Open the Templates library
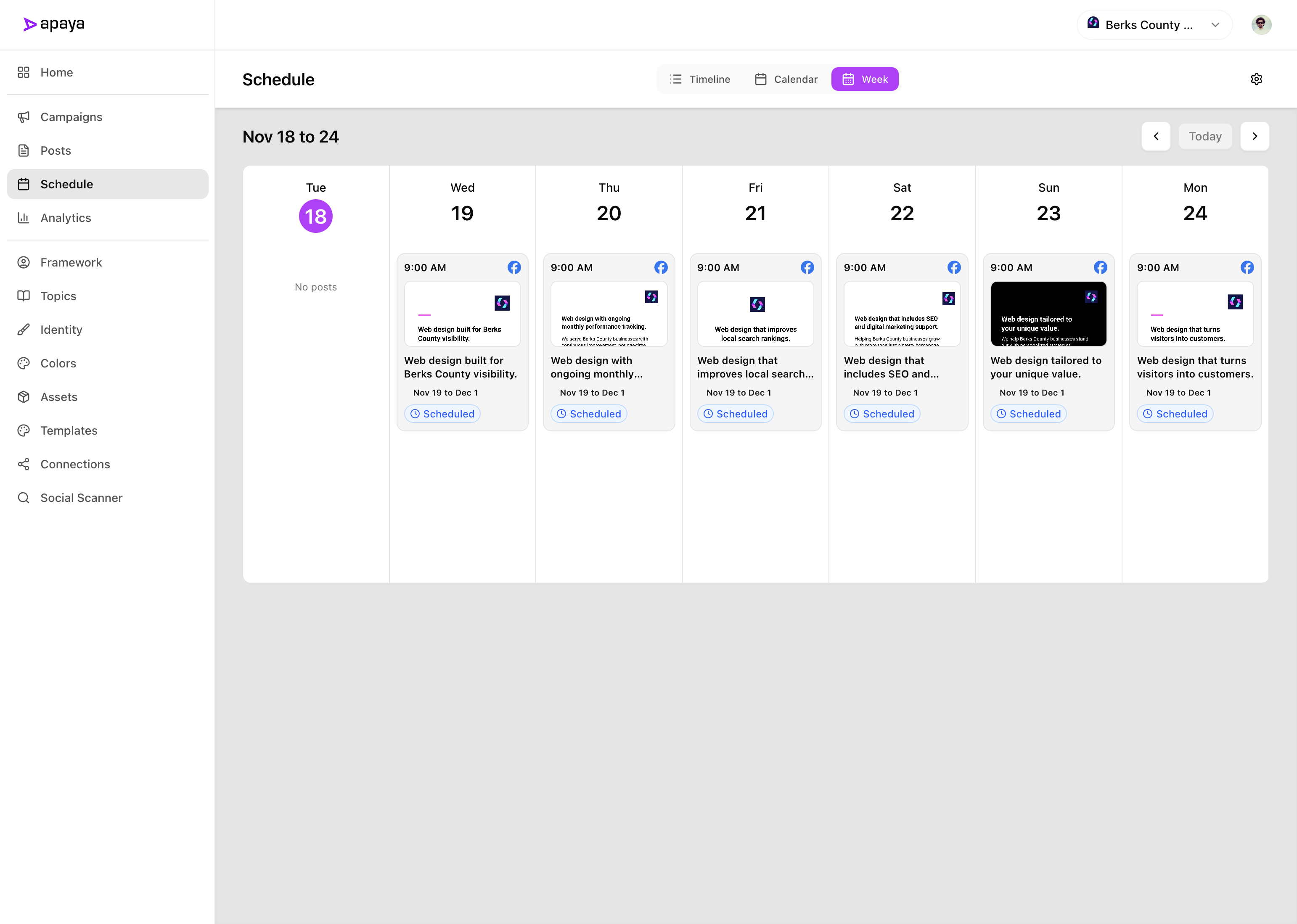1297x924 pixels. click(x=69, y=430)
